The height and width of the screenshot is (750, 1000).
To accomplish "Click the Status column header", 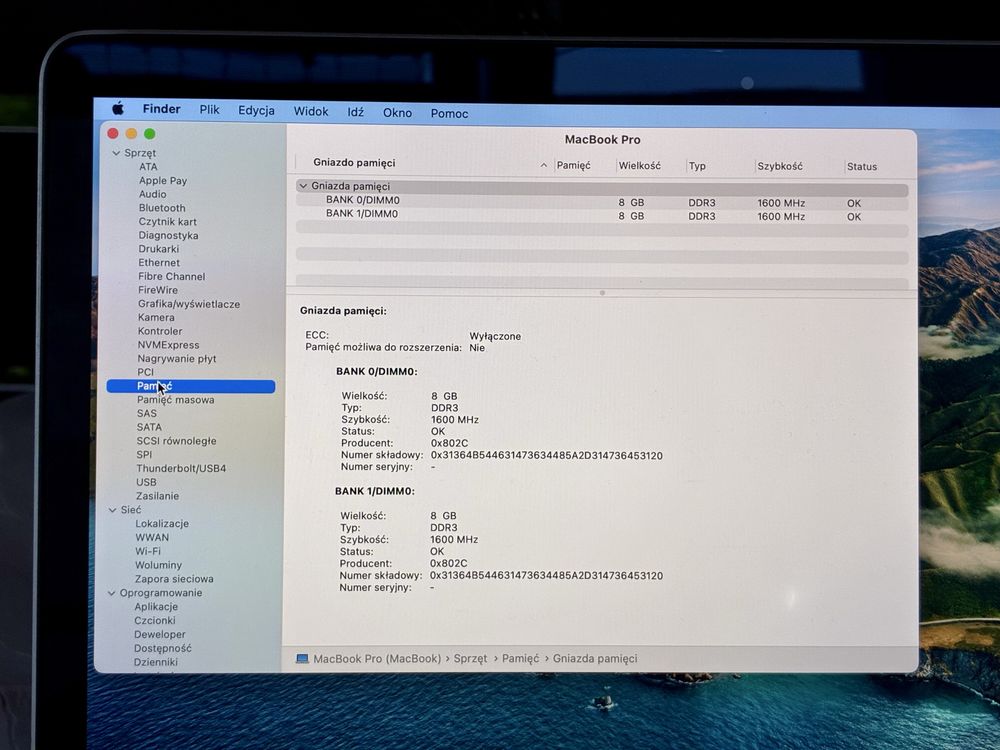I will pos(862,166).
